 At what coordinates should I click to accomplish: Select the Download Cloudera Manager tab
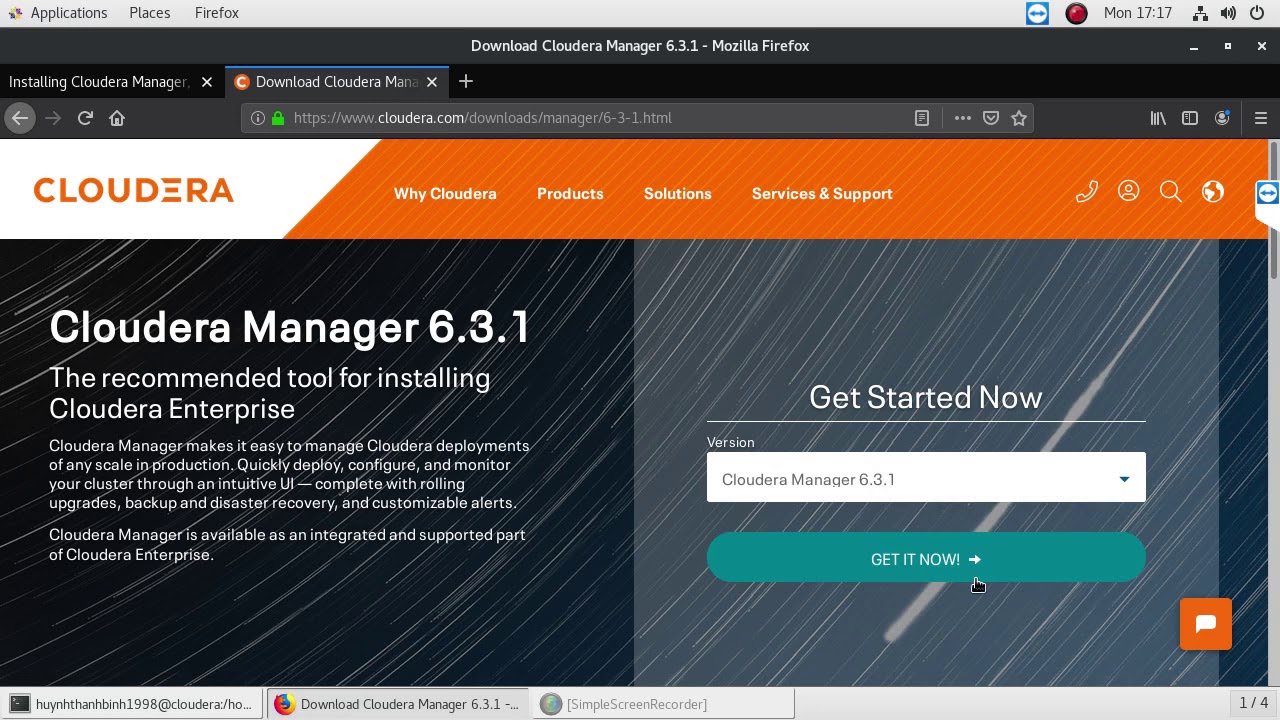tap(337, 82)
